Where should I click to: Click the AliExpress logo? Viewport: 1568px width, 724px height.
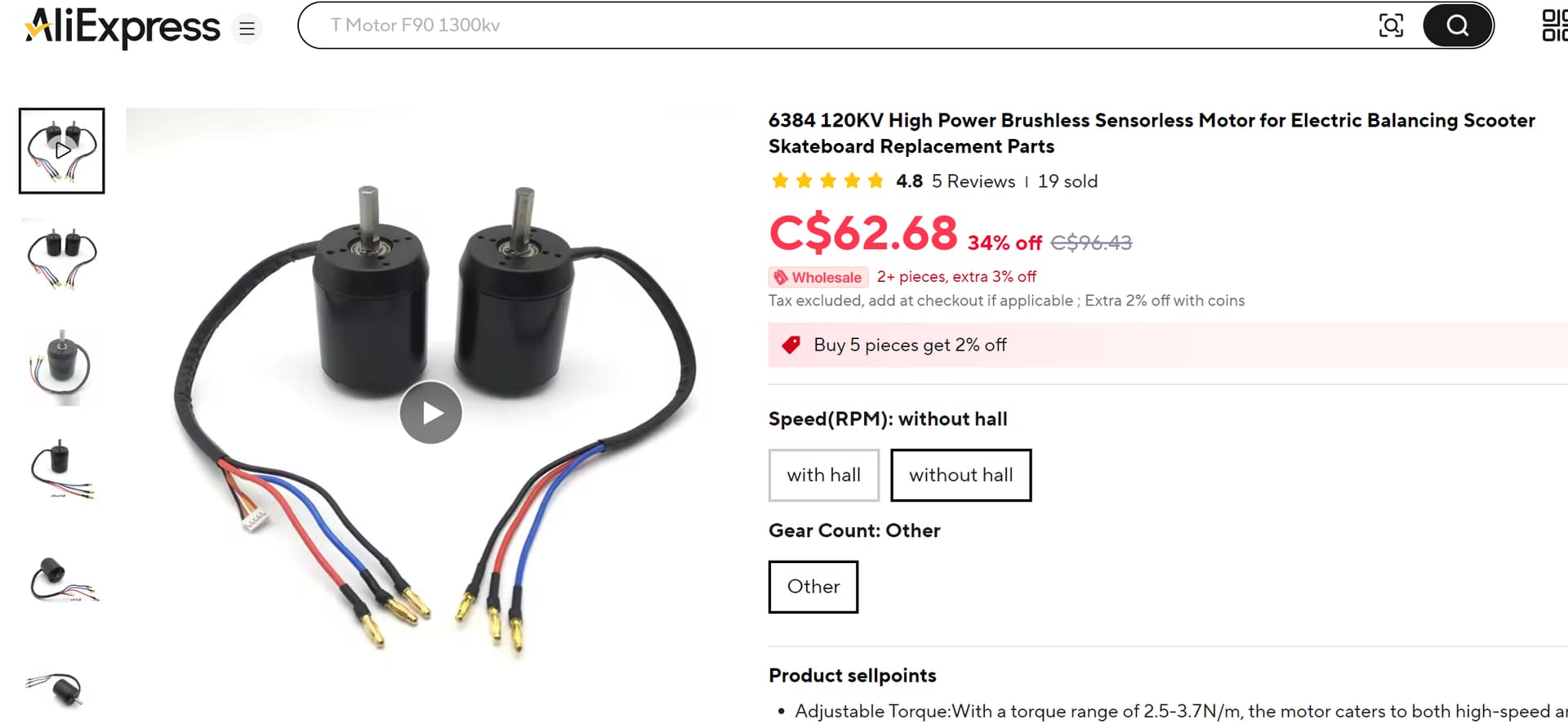coord(122,27)
